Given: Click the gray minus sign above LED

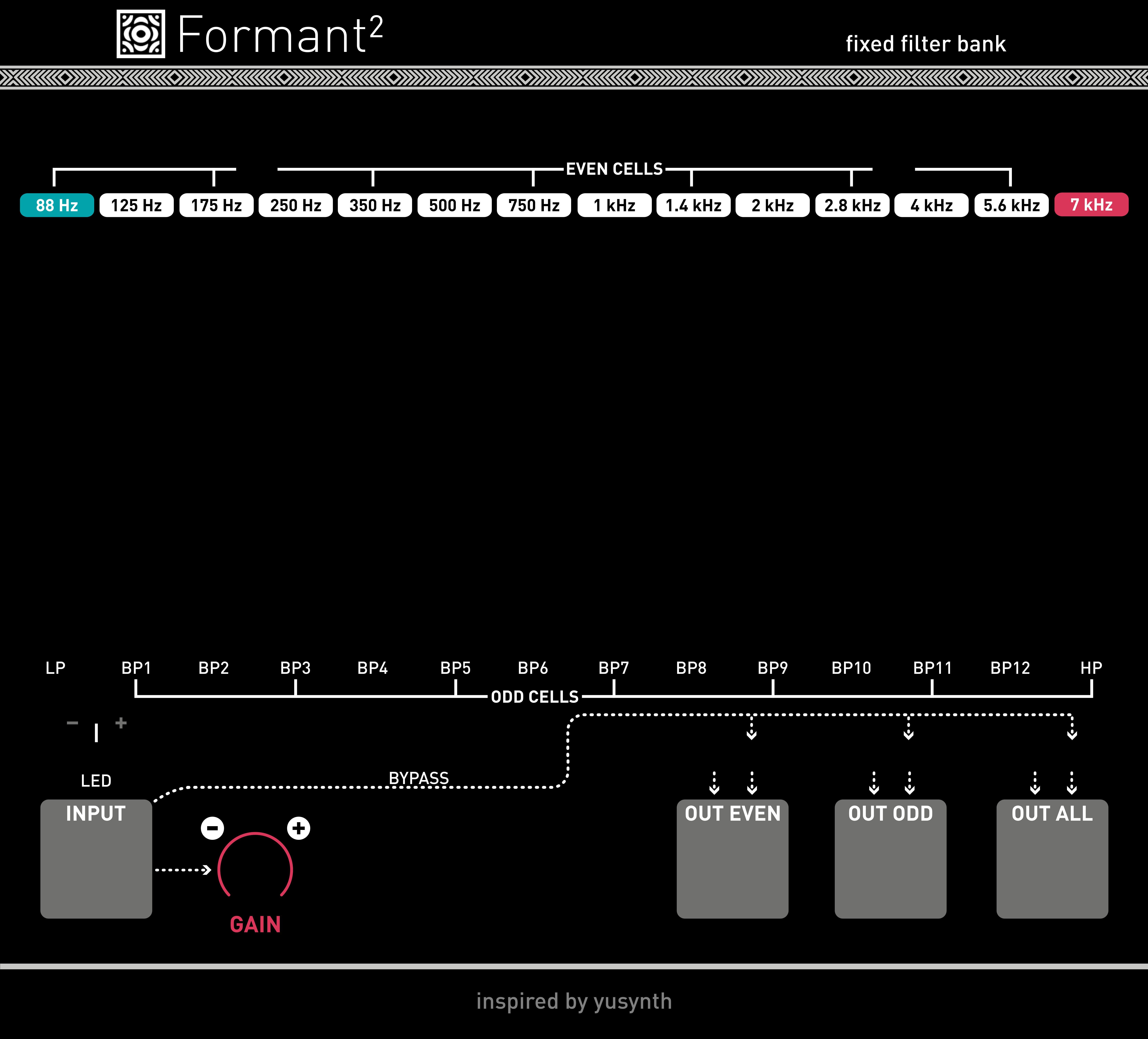Looking at the screenshot, I should [x=72, y=723].
